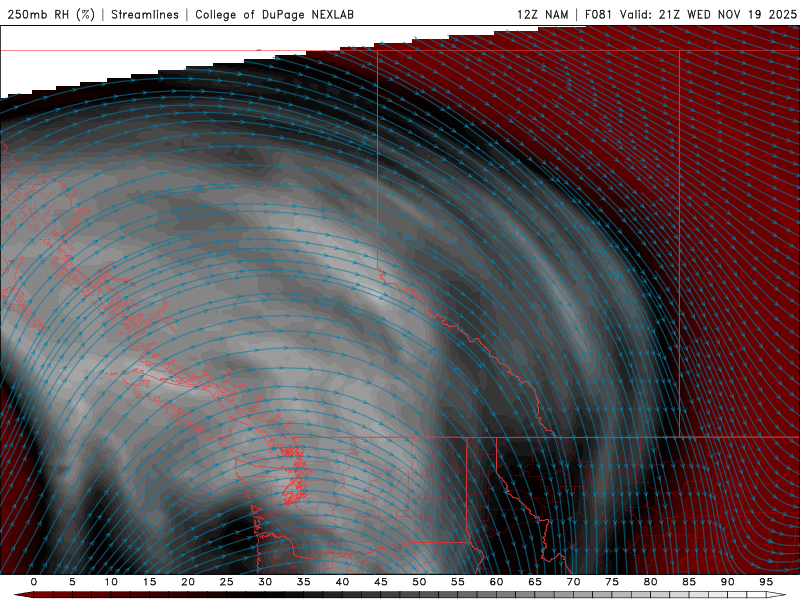Screen dimensions: 800x600
Task: Click the colorbar label "45"
Action: 381,582
